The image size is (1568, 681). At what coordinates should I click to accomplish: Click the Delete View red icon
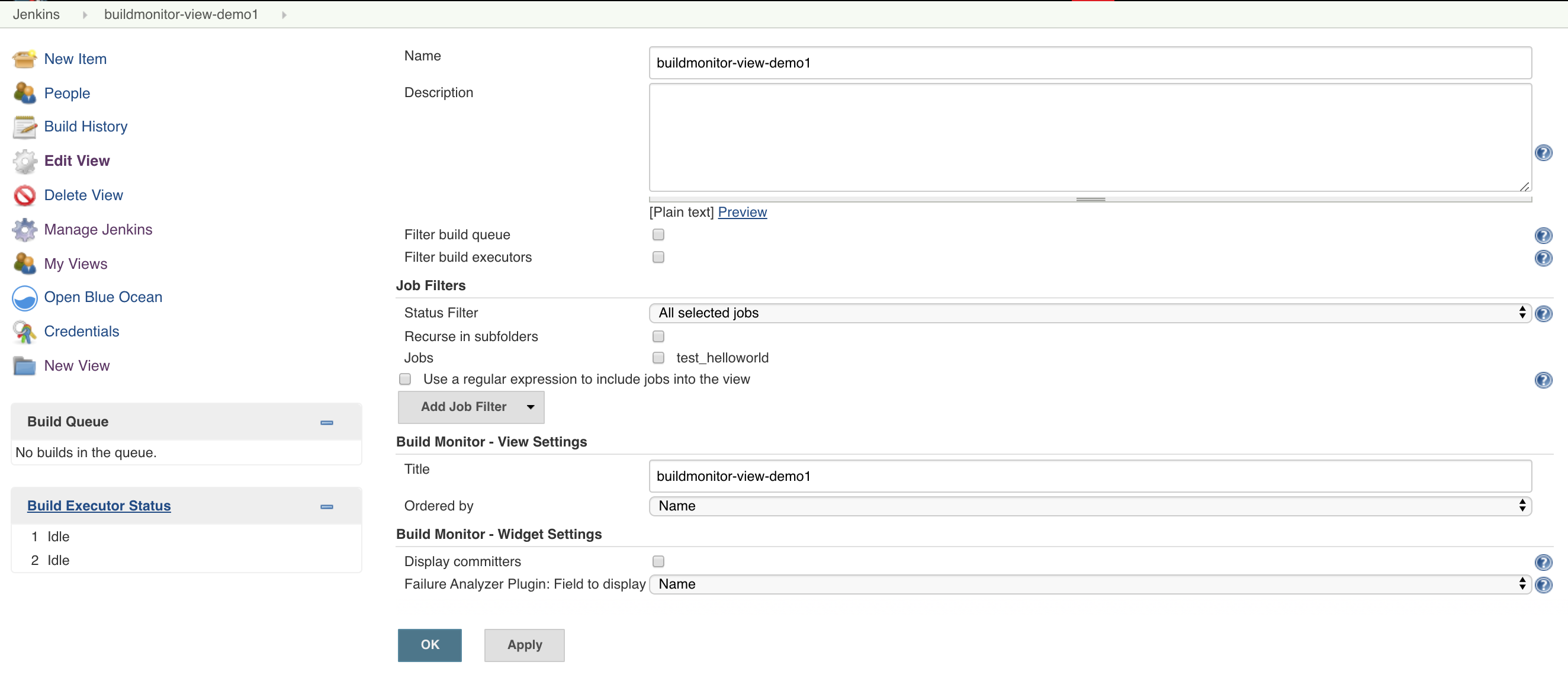[24, 195]
